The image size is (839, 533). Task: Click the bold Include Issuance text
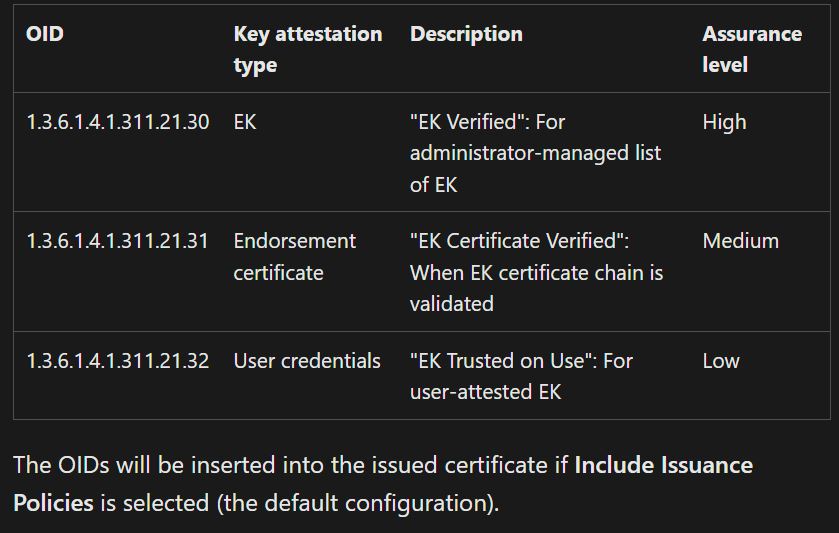point(663,465)
